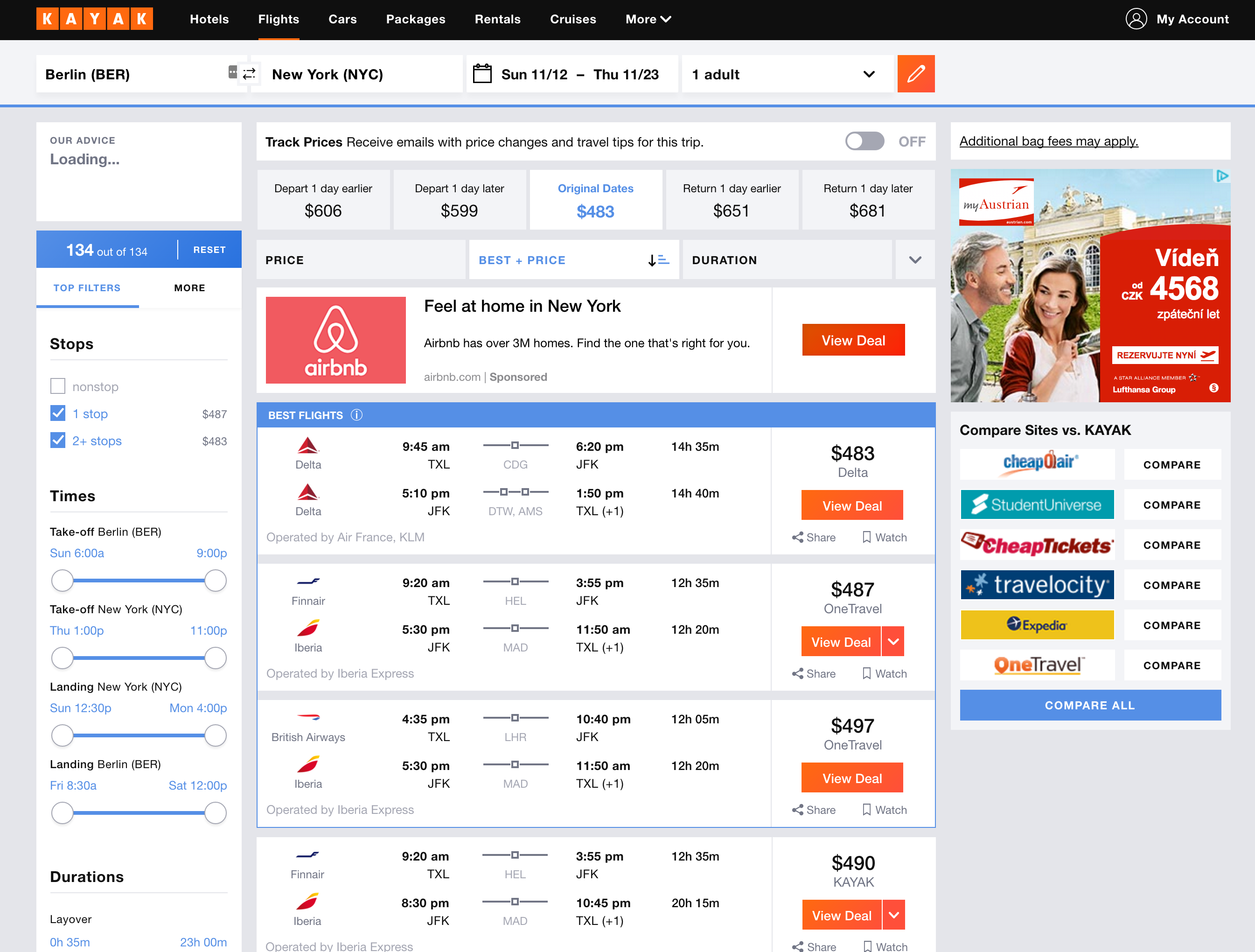This screenshot has height=952, width=1255.
Task: Toggle Track Prices switch on
Action: coord(864,141)
